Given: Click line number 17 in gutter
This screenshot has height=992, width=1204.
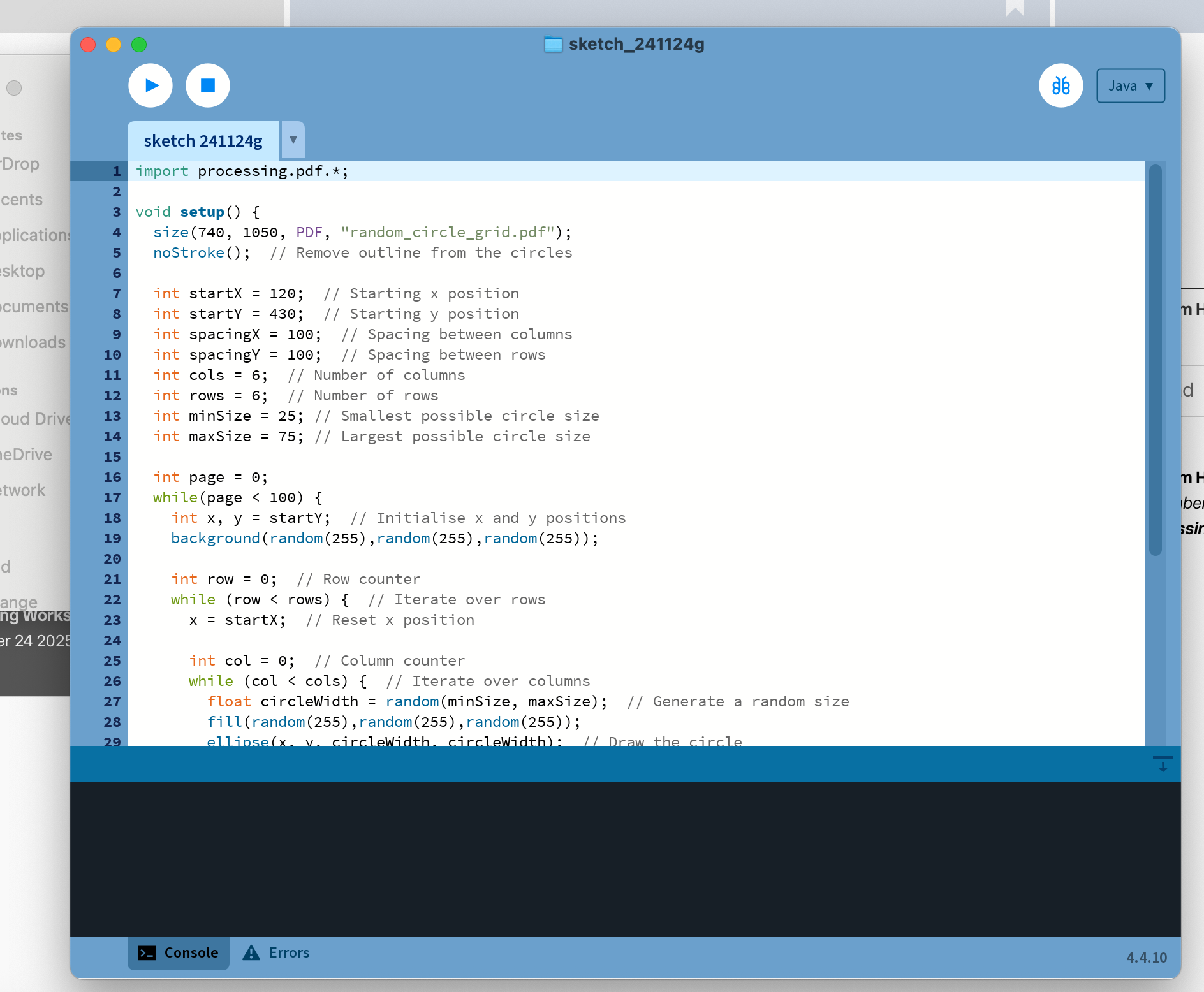Looking at the screenshot, I should pyautogui.click(x=112, y=497).
